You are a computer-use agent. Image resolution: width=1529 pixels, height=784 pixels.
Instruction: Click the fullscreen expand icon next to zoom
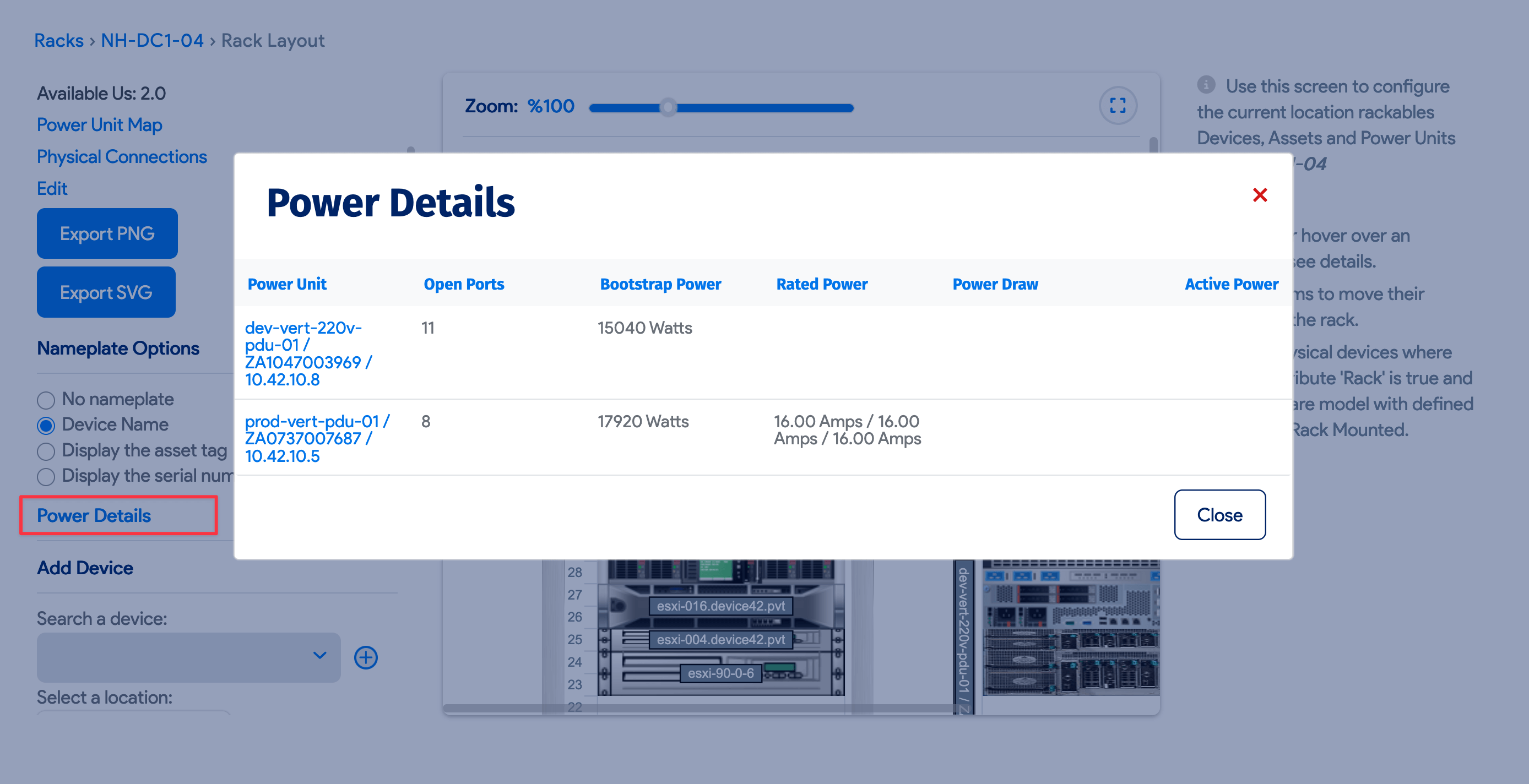click(1117, 106)
